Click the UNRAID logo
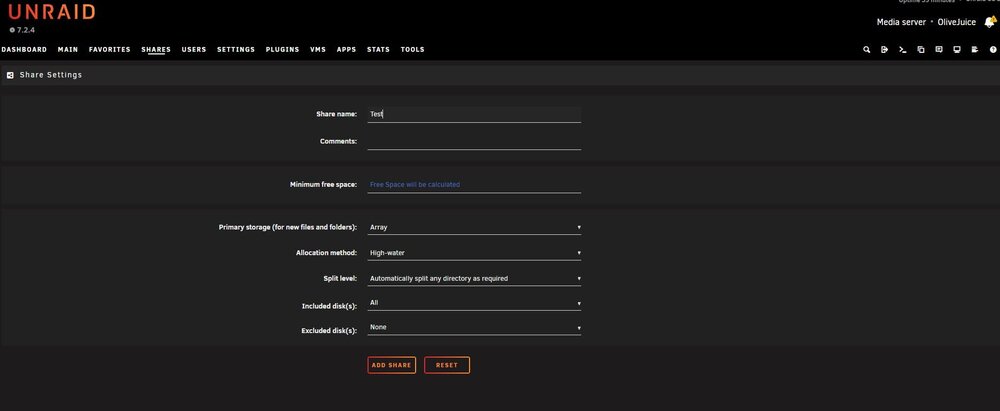The width and height of the screenshot is (1000, 411). pyautogui.click(x=52, y=11)
